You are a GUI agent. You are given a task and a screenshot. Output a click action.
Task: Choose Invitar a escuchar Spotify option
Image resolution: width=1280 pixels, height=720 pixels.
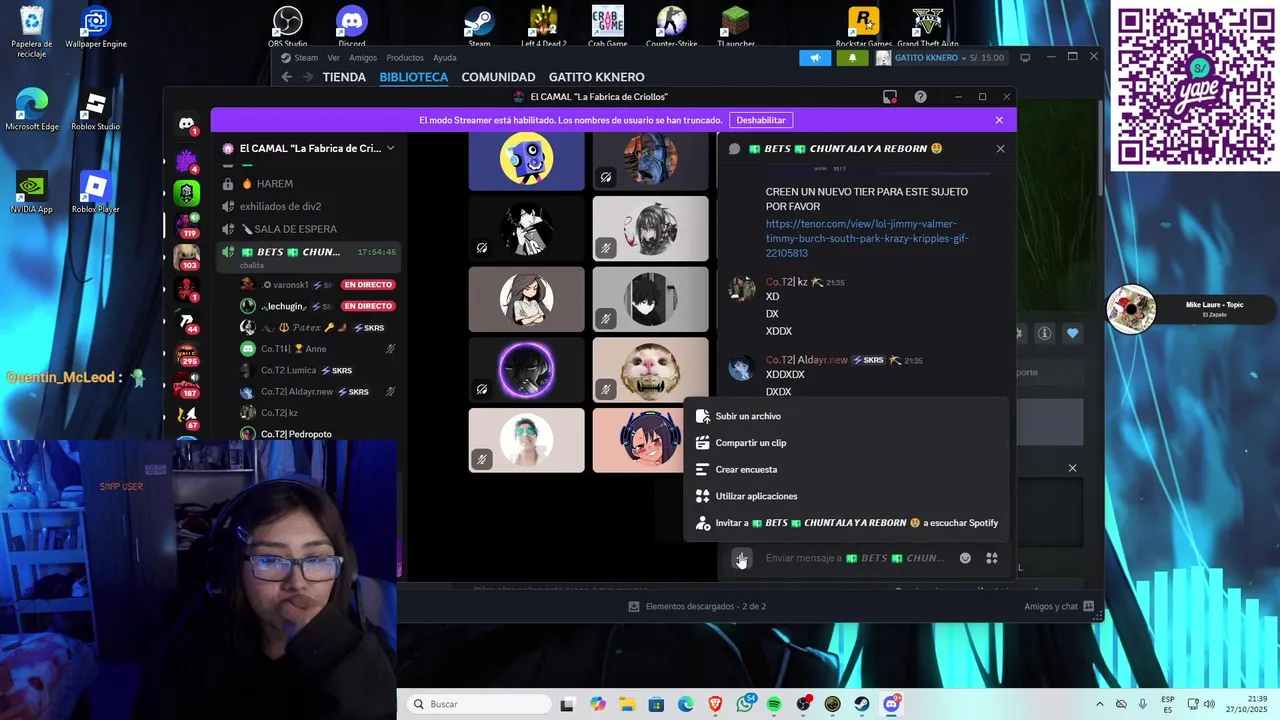coord(847,523)
